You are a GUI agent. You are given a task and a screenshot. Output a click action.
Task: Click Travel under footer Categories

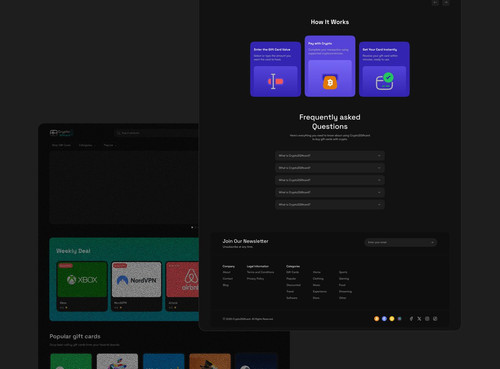[x=290, y=291]
